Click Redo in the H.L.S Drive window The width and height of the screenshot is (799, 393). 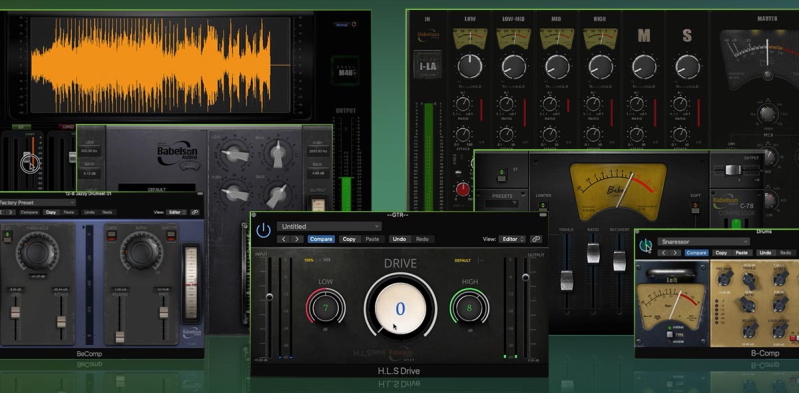[422, 239]
